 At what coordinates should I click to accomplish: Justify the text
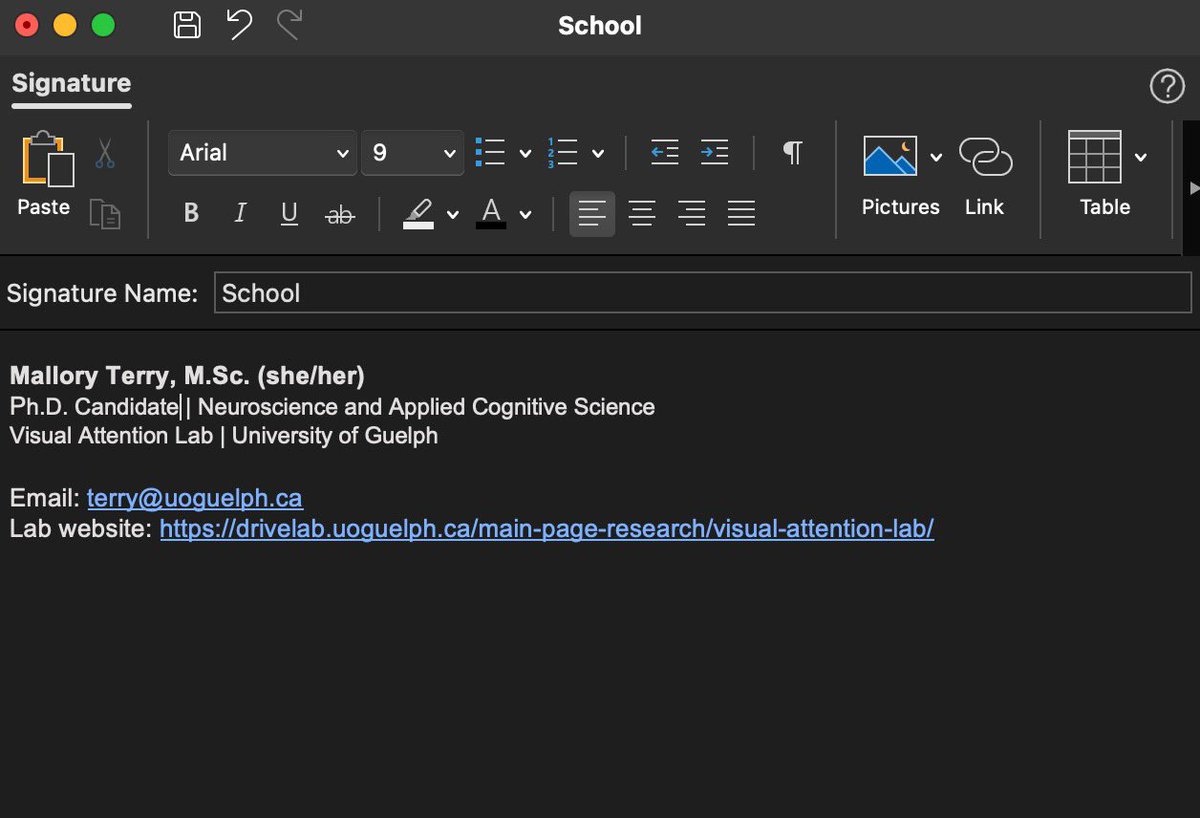[741, 213]
